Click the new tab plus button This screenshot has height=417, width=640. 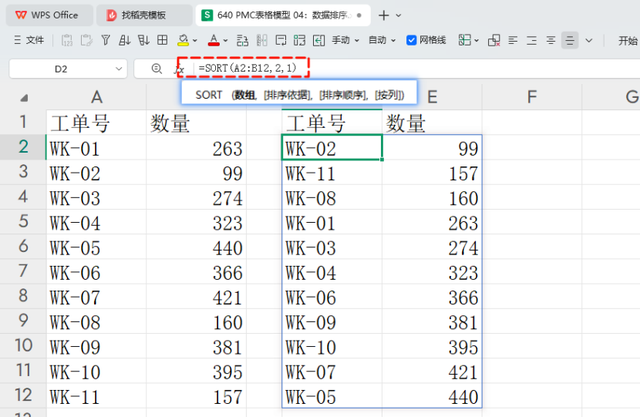click(x=383, y=16)
